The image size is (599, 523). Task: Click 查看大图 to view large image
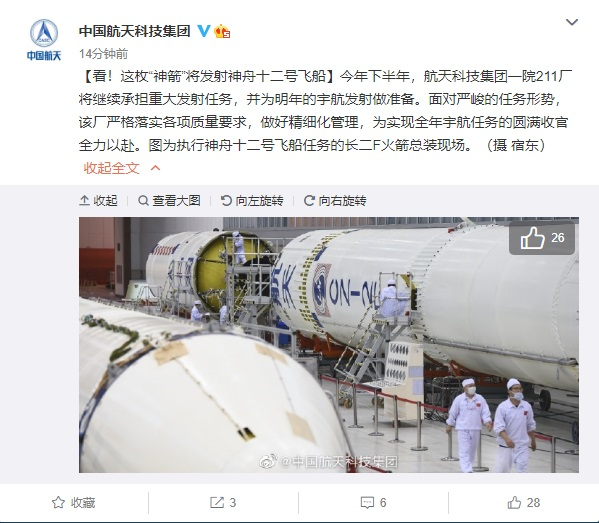pos(169,201)
